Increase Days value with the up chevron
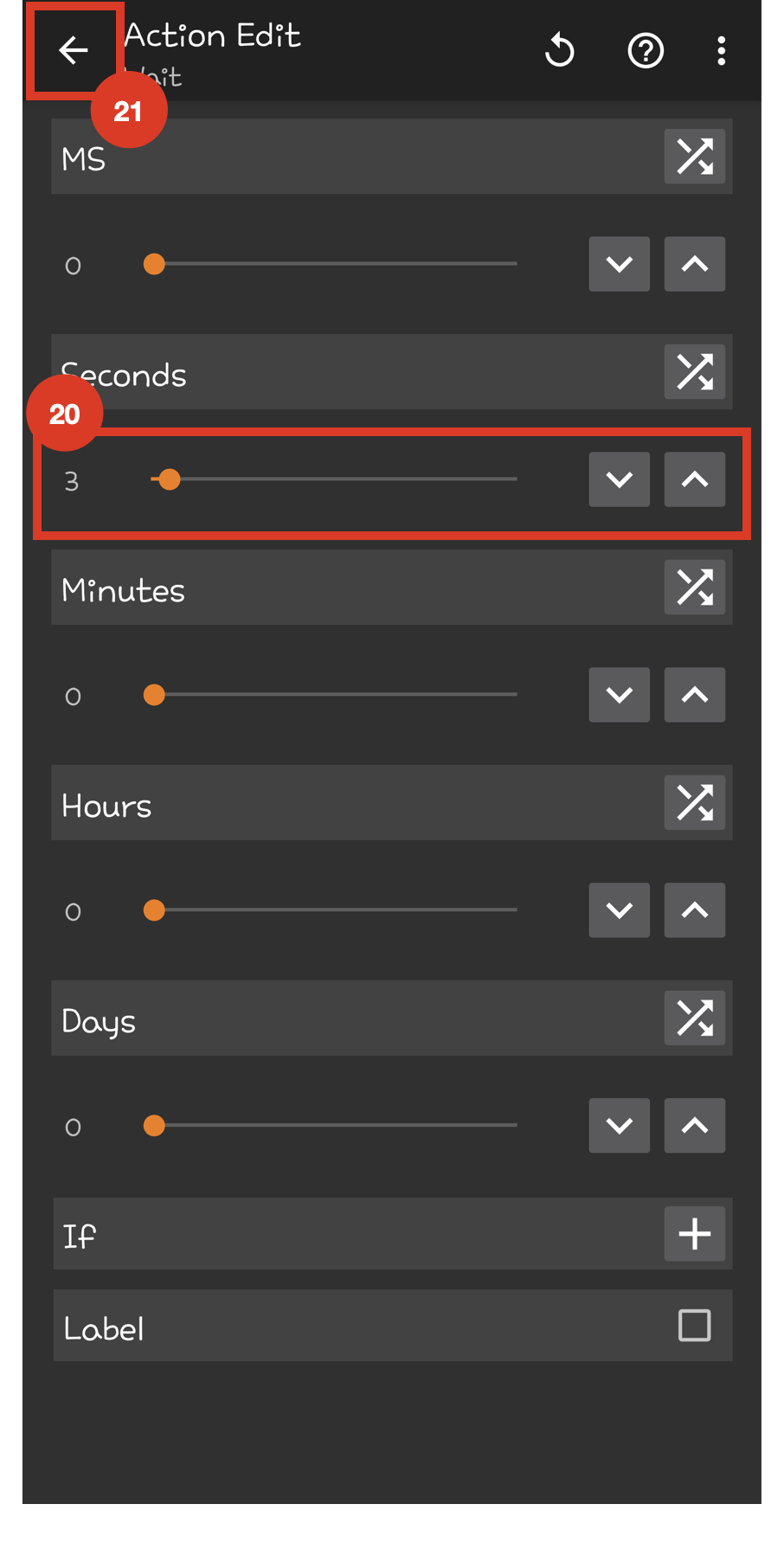 point(694,1125)
